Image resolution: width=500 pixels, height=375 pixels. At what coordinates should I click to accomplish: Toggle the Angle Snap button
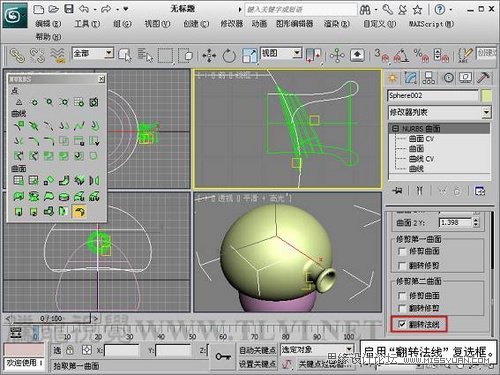tap(401, 55)
